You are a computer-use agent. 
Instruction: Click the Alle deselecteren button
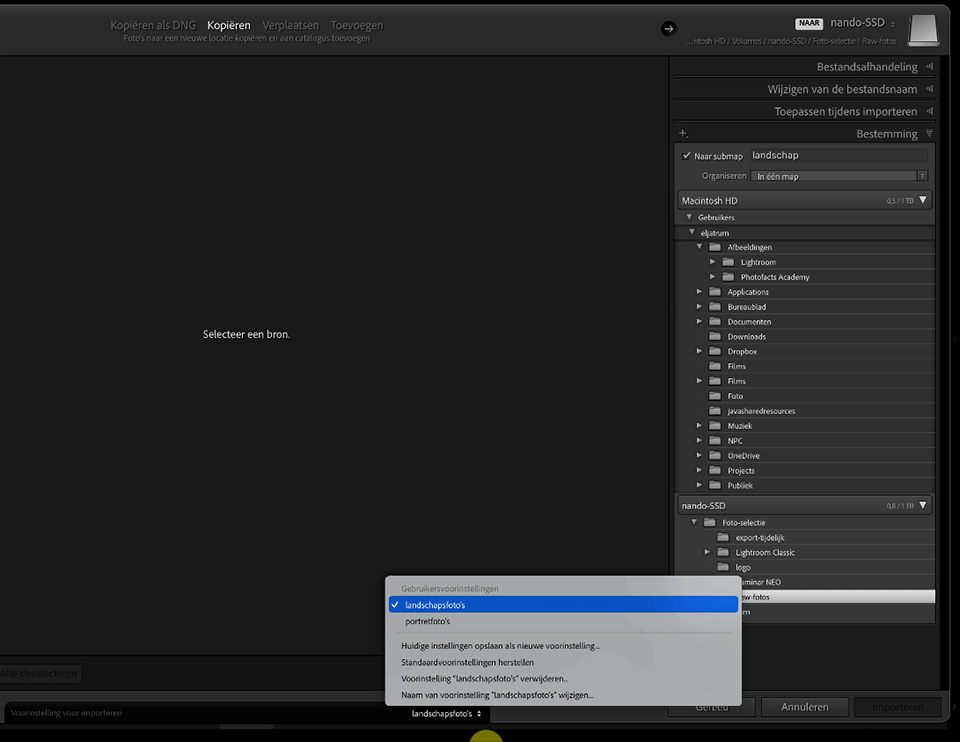pyautogui.click(x=39, y=673)
